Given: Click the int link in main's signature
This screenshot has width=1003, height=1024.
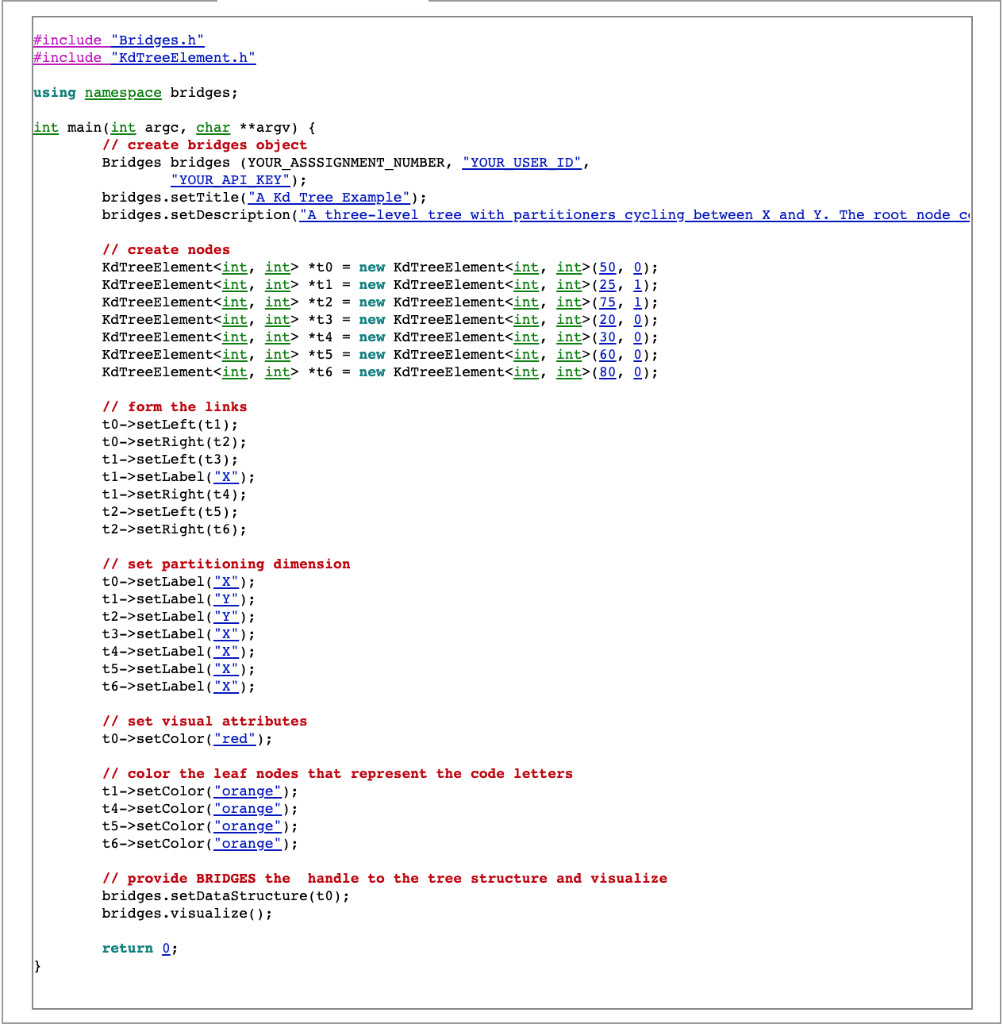Looking at the screenshot, I should point(45,127).
